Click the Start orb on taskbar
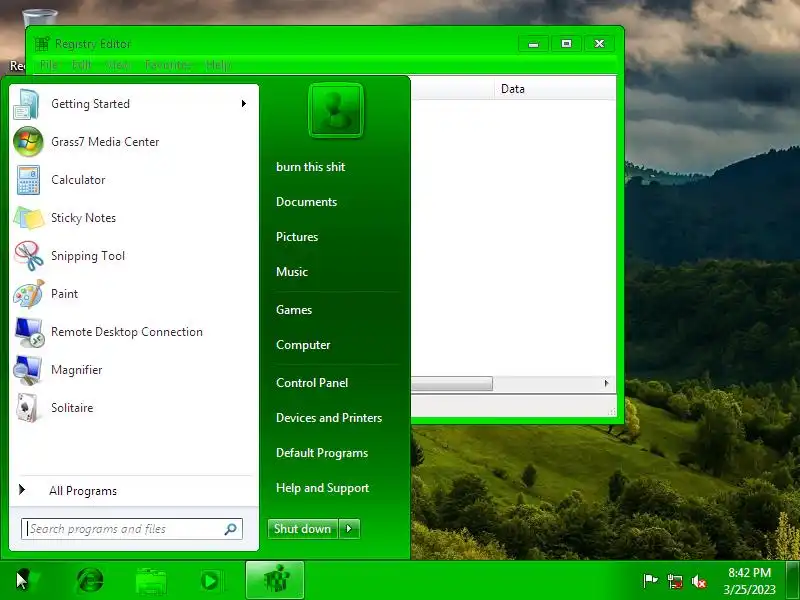 click(27, 580)
